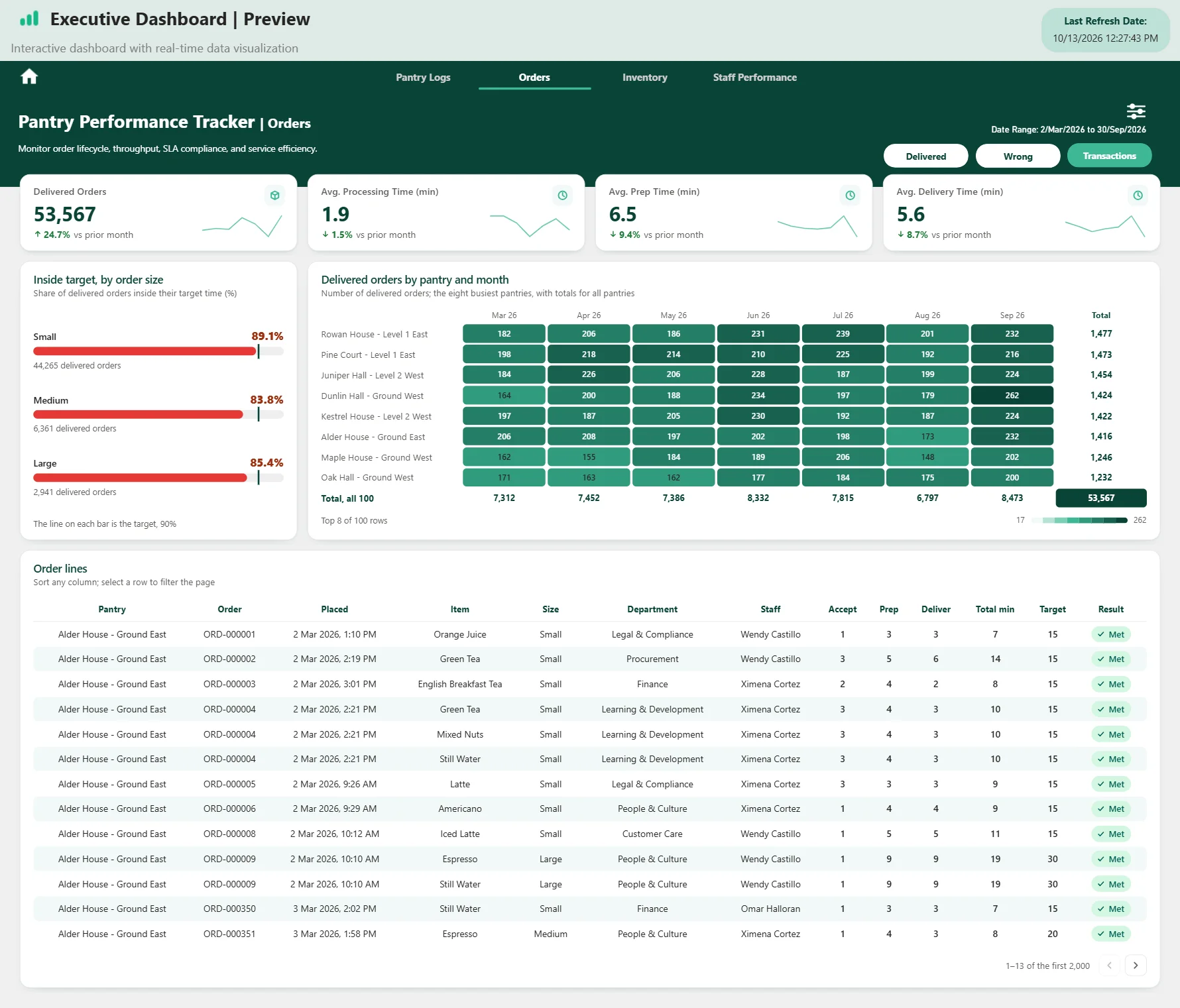This screenshot has height=1008, width=1180.
Task: Toggle the Transactions filter pill
Action: pos(1109,156)
